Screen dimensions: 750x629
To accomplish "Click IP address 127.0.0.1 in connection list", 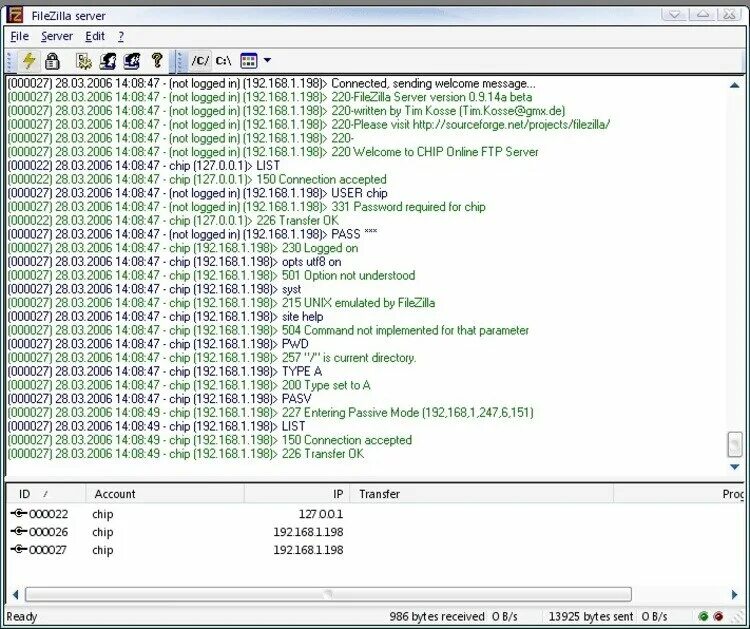I will point(321,514).
